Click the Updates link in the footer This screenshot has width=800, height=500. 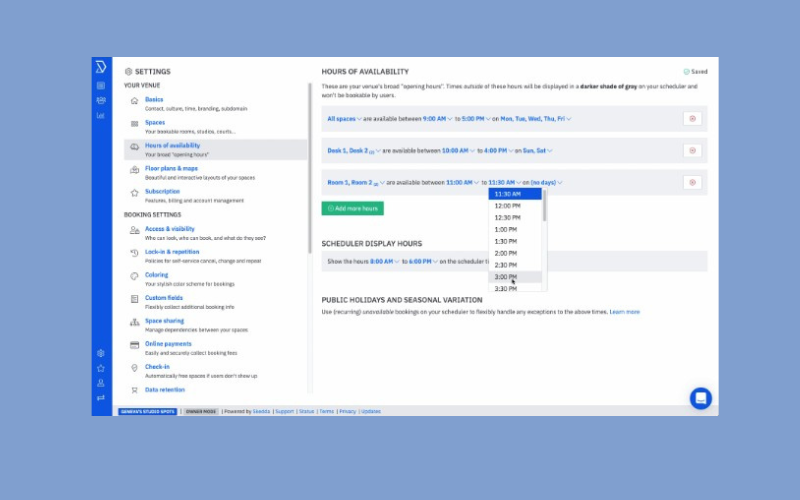coord(370,411)
